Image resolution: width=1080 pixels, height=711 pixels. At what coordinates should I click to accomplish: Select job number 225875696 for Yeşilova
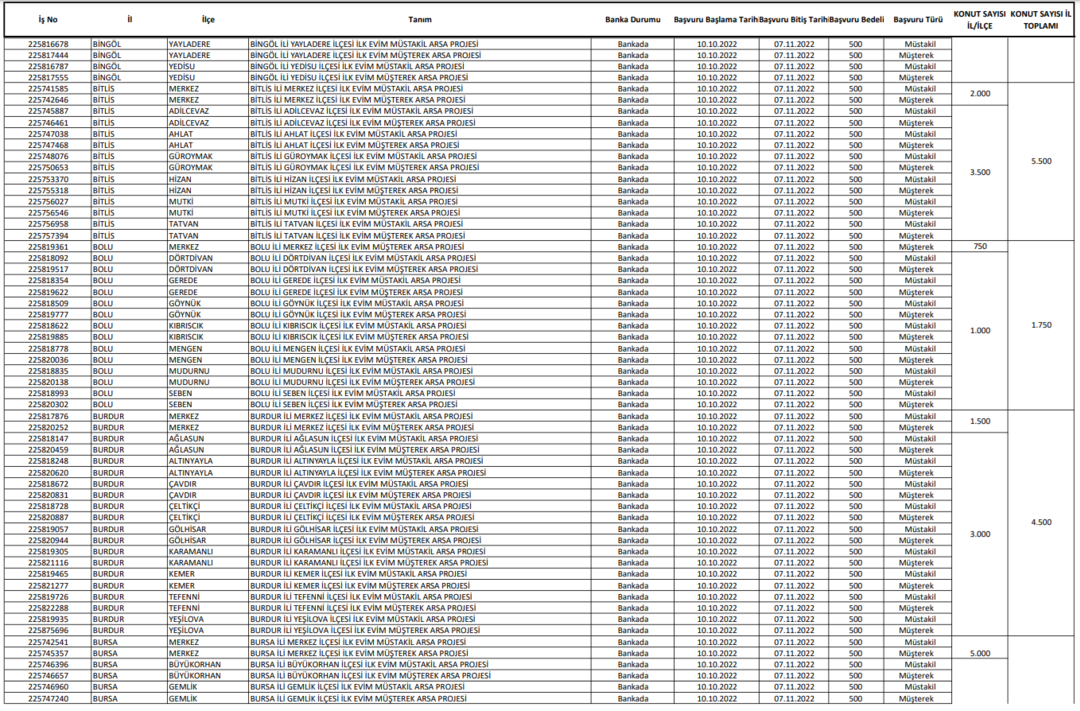[x=47, y=630]
